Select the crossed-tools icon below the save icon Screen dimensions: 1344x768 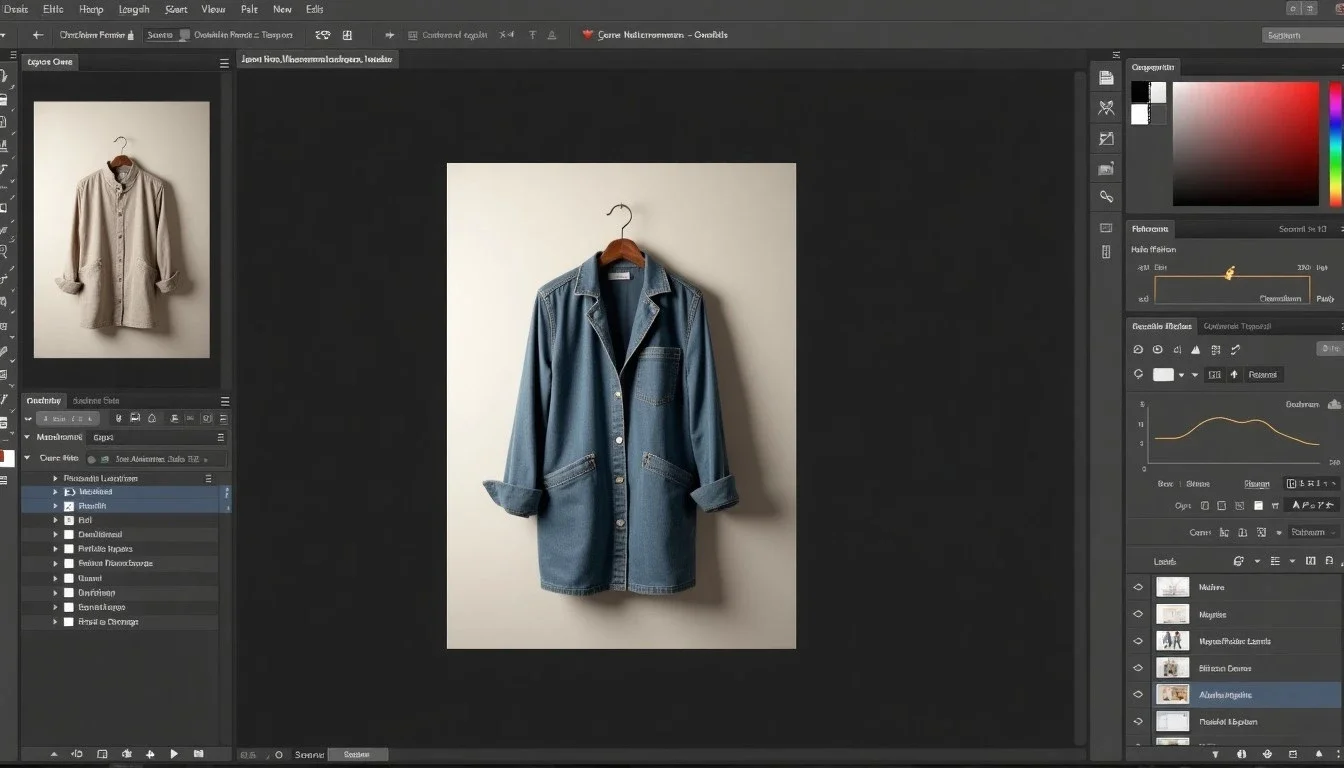[1106, 108]
